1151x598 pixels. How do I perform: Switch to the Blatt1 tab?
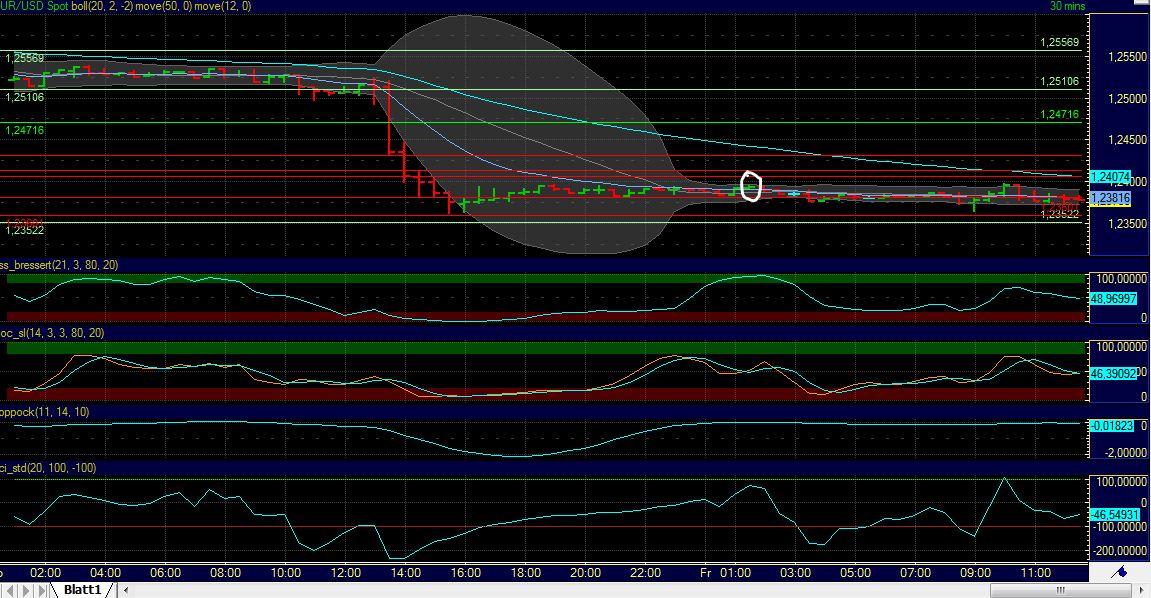81,590
